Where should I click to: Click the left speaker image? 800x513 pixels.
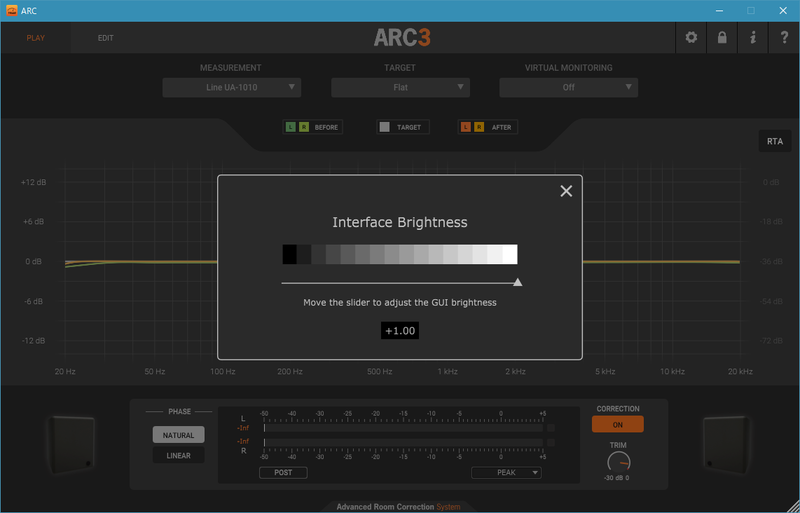71,445
